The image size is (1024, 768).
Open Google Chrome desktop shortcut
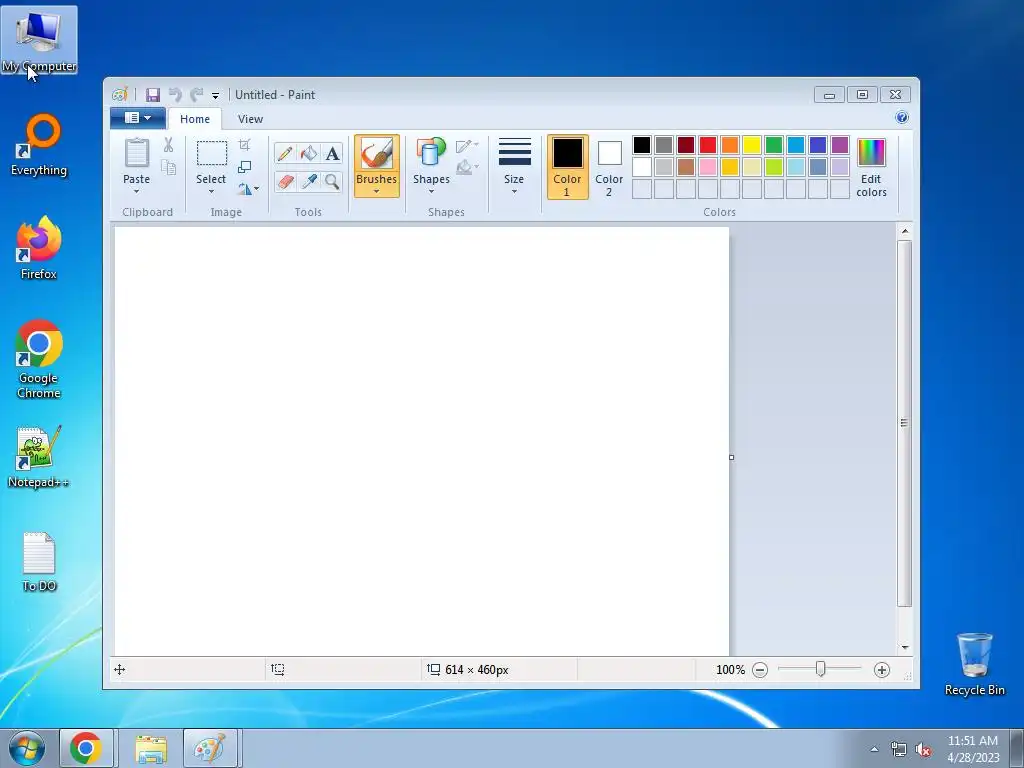coord(39,359)
